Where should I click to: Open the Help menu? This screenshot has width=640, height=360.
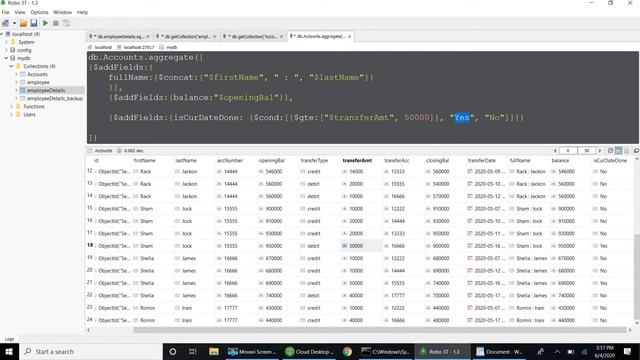point(82,12)
